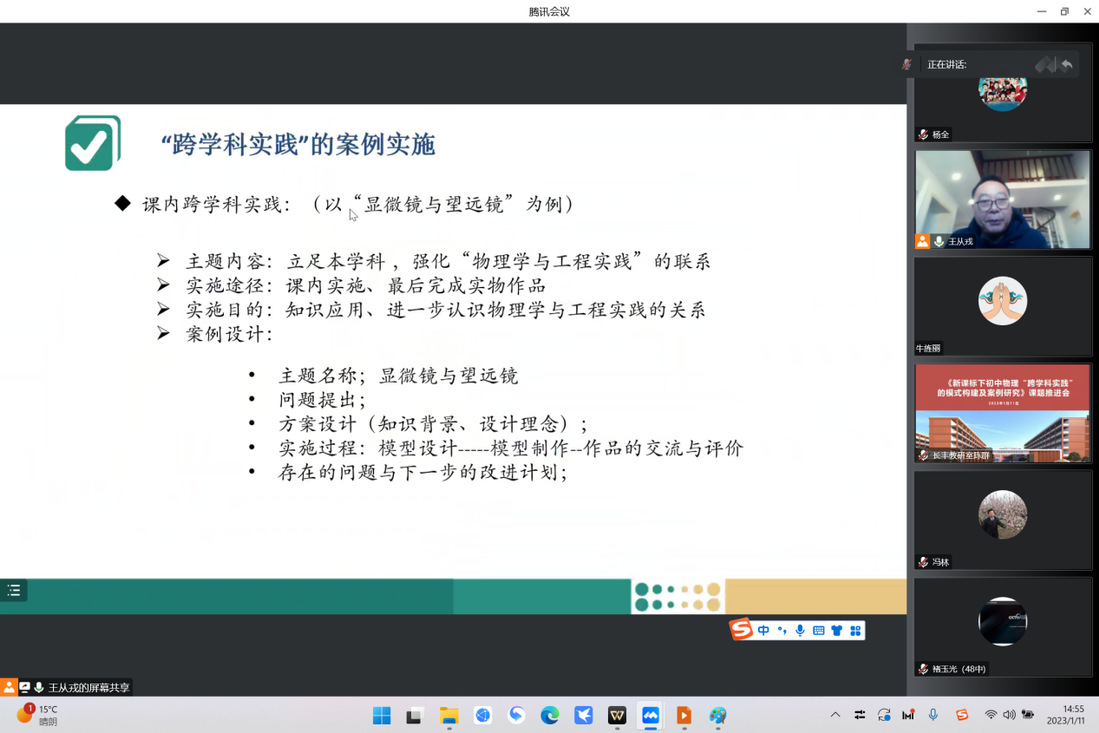Click the muted mic icon beside 褚玉光

(x=923, y=669)
